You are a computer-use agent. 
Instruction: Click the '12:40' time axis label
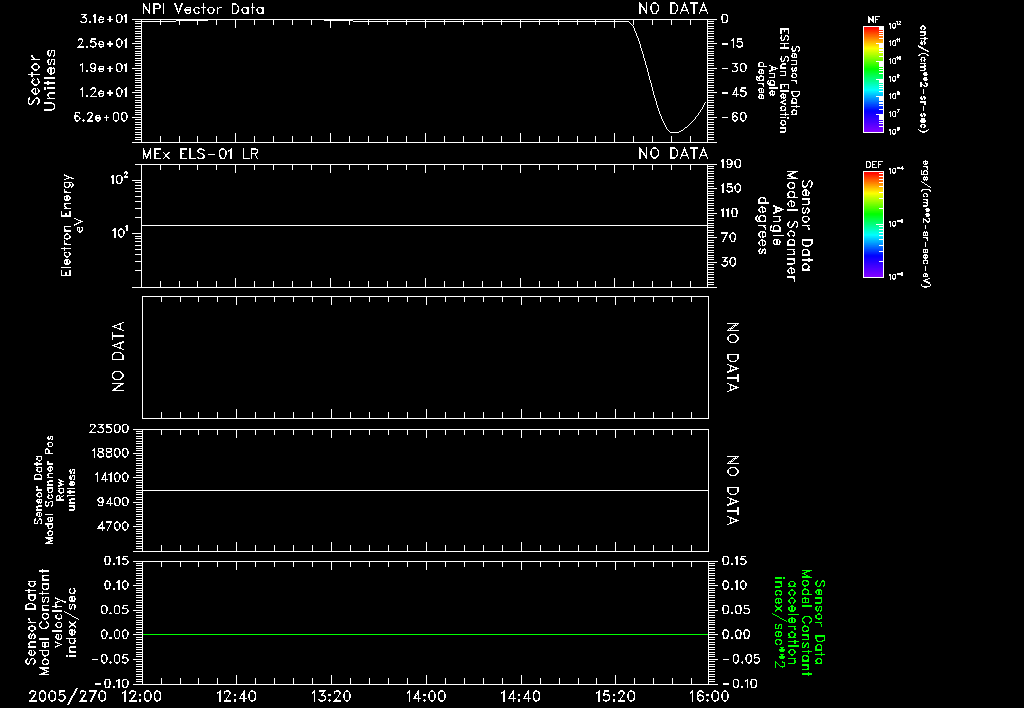tap(236, 696)
